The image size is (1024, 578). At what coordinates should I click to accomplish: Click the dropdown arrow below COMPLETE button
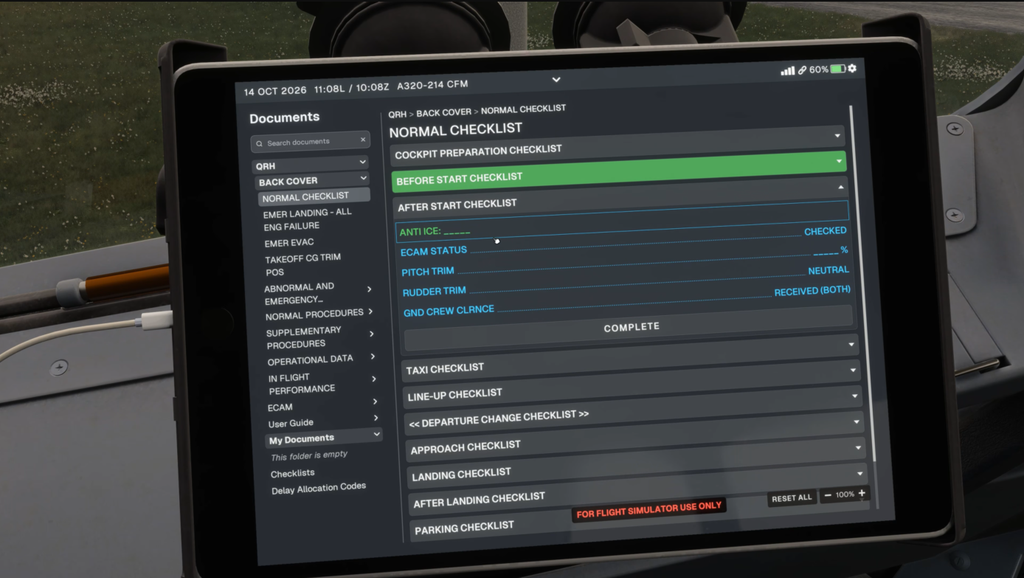pos(851,344)
